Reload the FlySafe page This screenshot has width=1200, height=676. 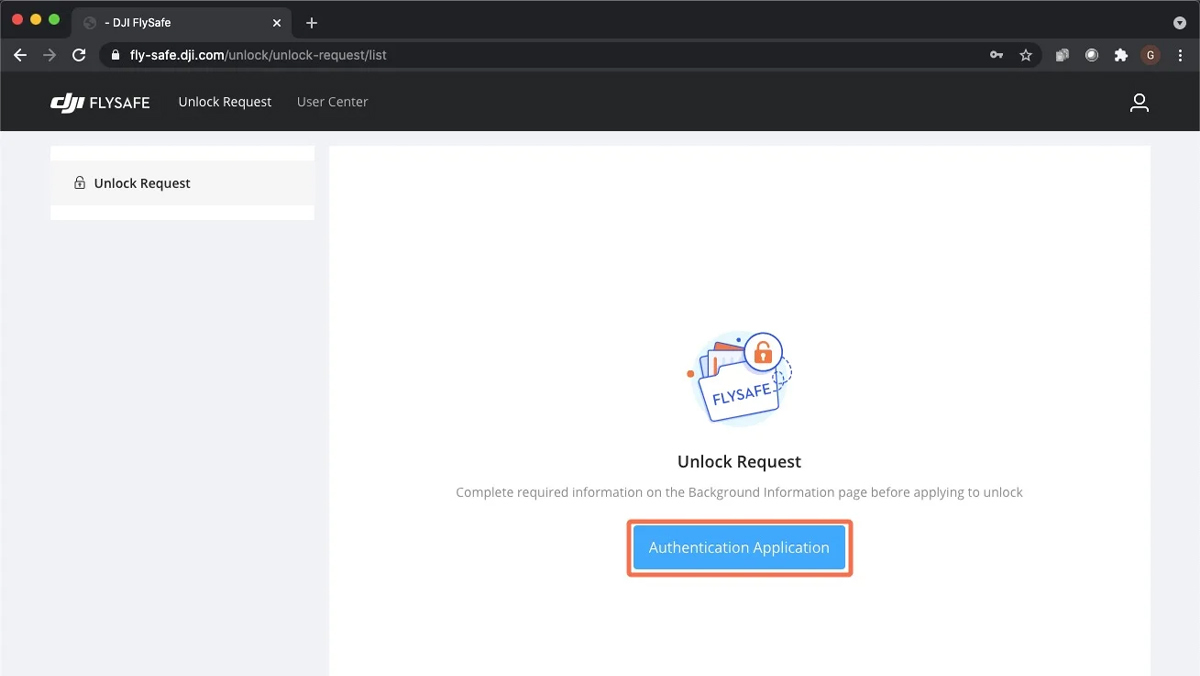pos(79,55)
